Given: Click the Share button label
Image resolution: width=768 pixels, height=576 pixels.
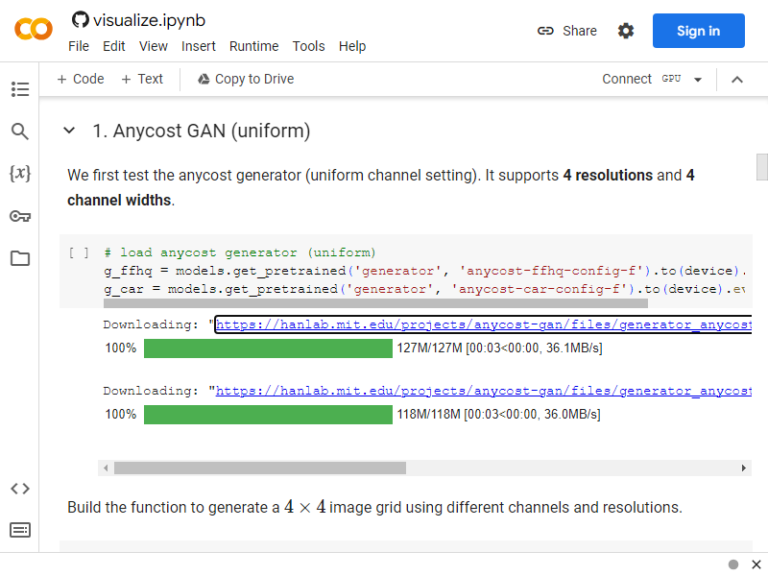Looking at the screenshot, I should pyautogui.click(x=579, y=31).
